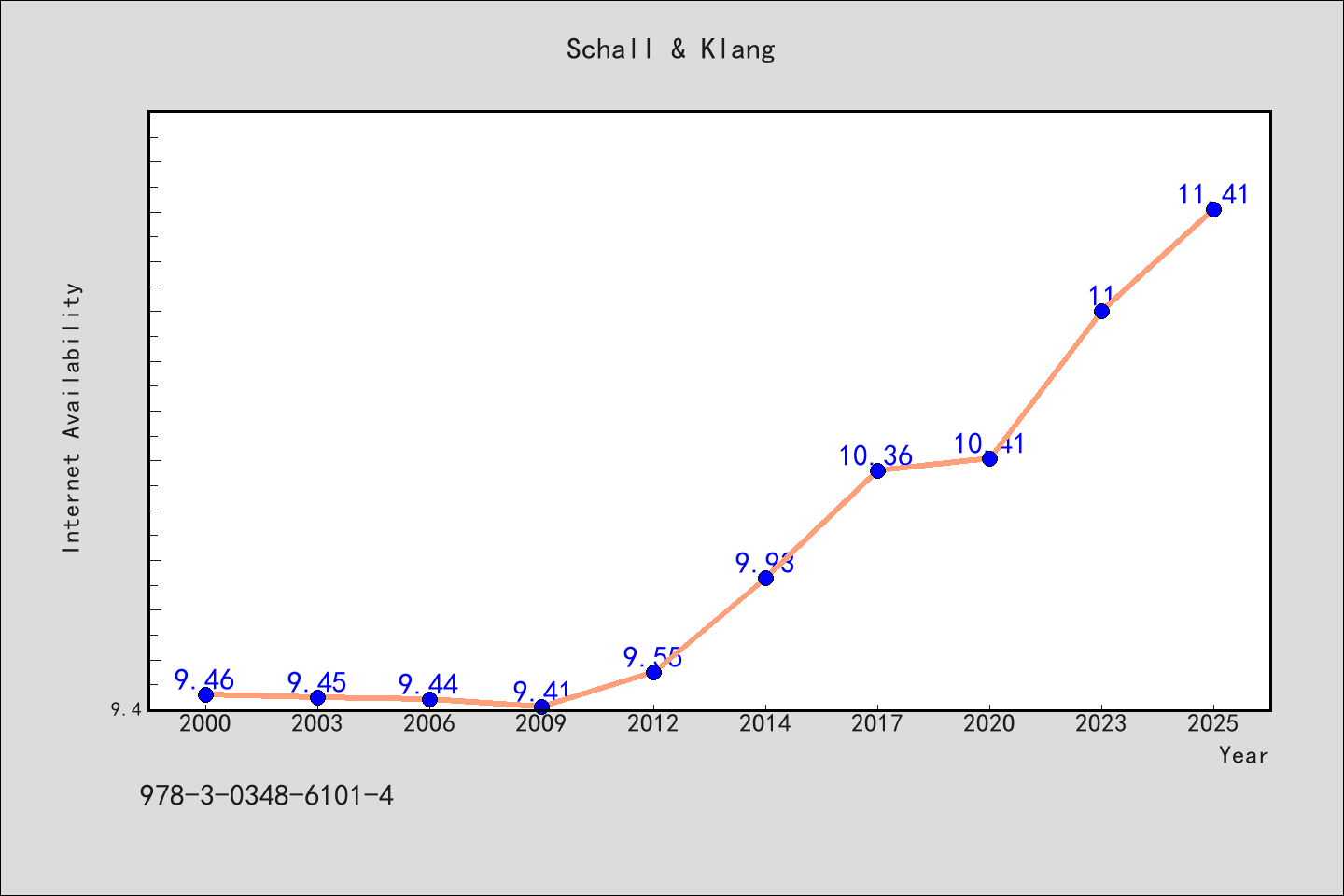Click the y-axis label "Internet Availability"
Screen dimensions: 1344x896
point(72,417)
